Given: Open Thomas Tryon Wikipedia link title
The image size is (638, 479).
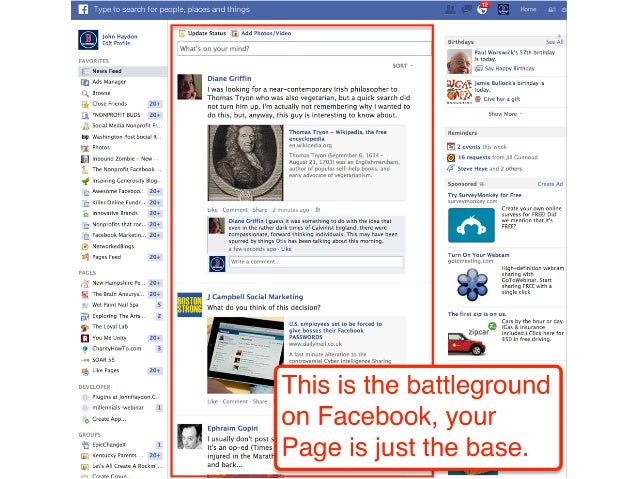Looking at the screenshot, I should 338,135.
